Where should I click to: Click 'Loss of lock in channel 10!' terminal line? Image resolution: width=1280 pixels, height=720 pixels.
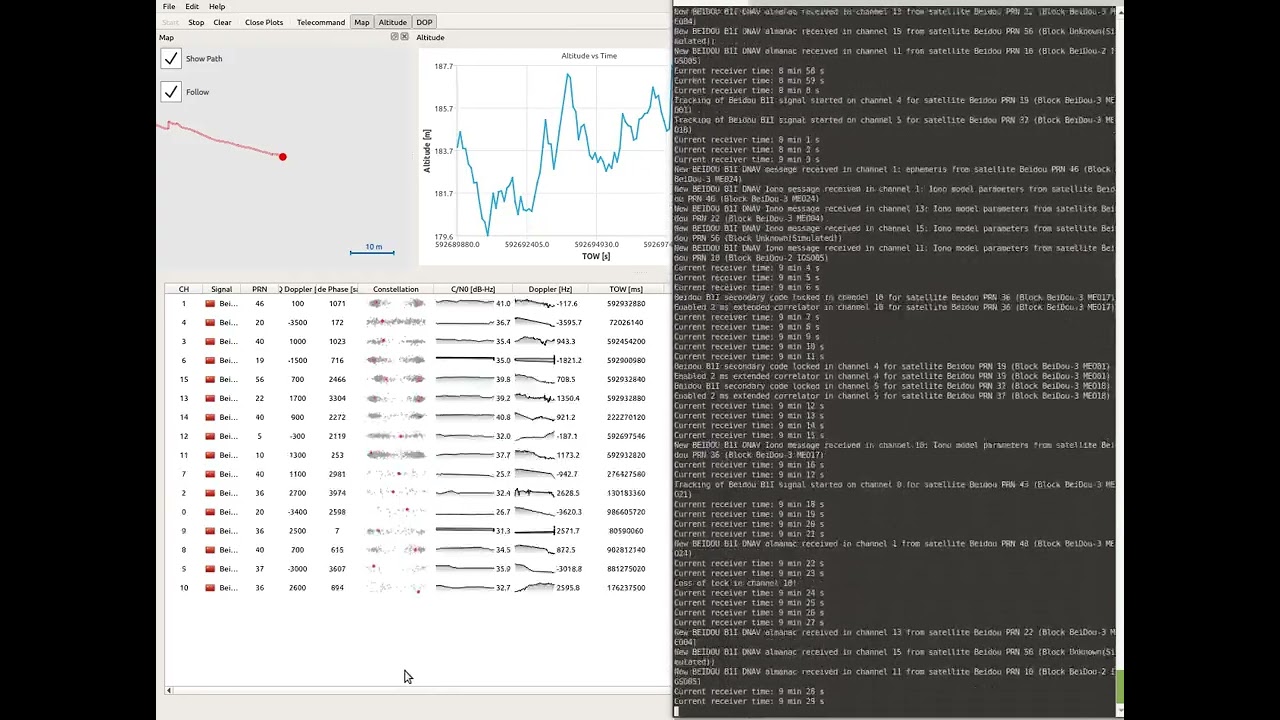(736, 583)
